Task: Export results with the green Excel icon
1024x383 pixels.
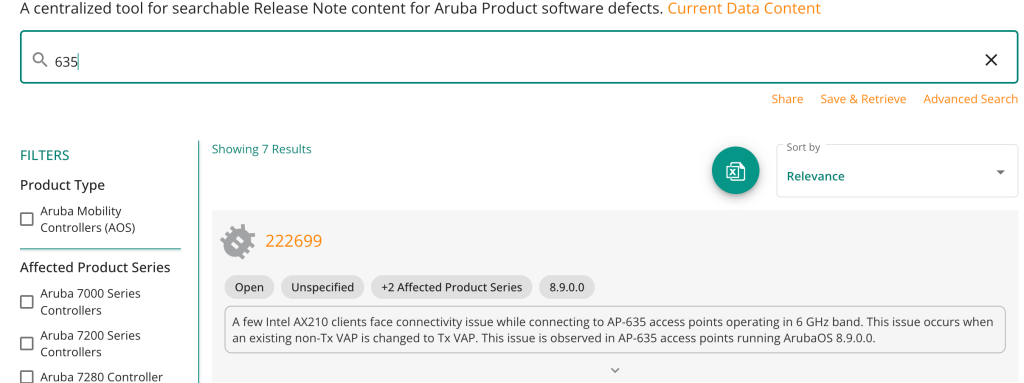Action: tap(735, 171)
